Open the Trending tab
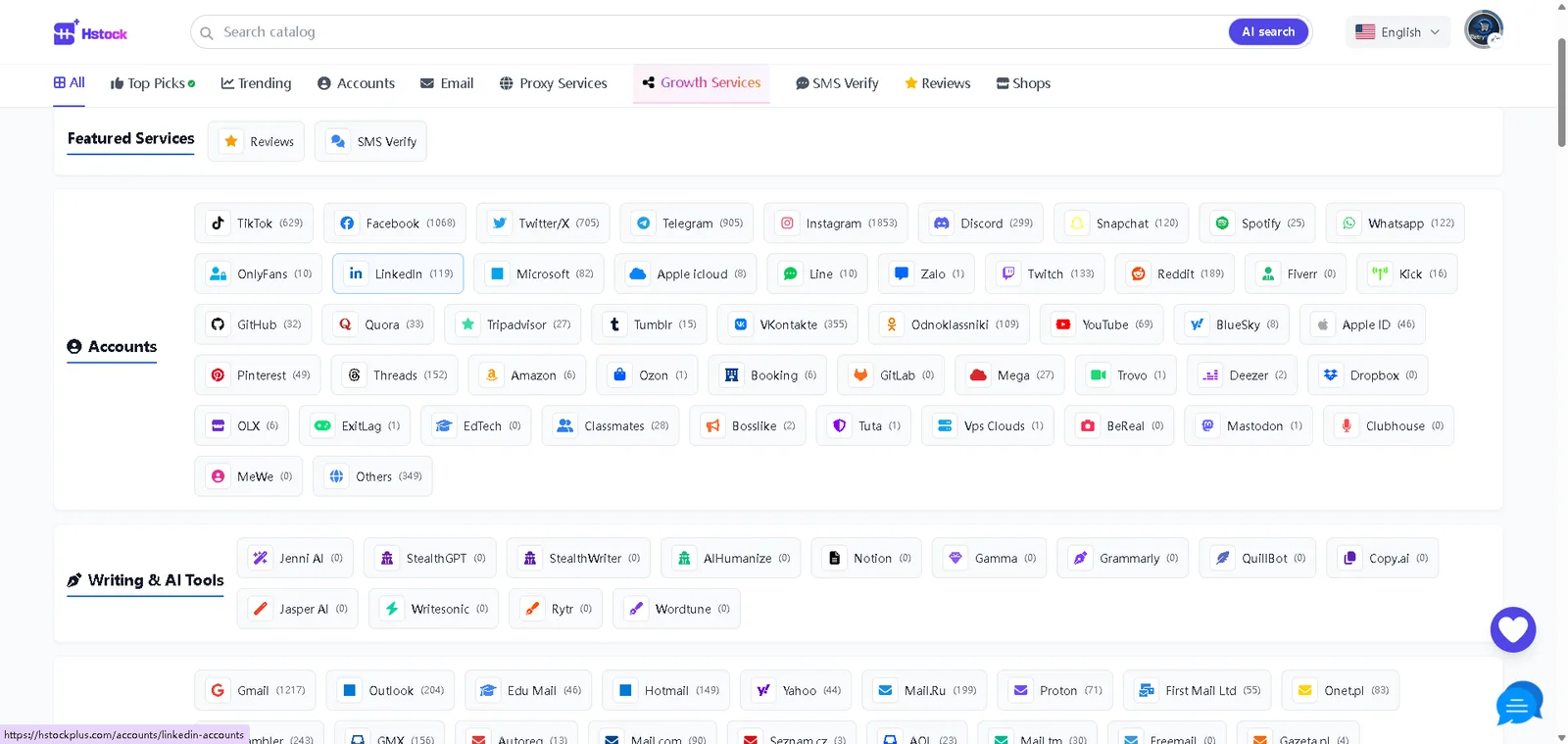This screenshot has height=744, width=1568. 257,83
